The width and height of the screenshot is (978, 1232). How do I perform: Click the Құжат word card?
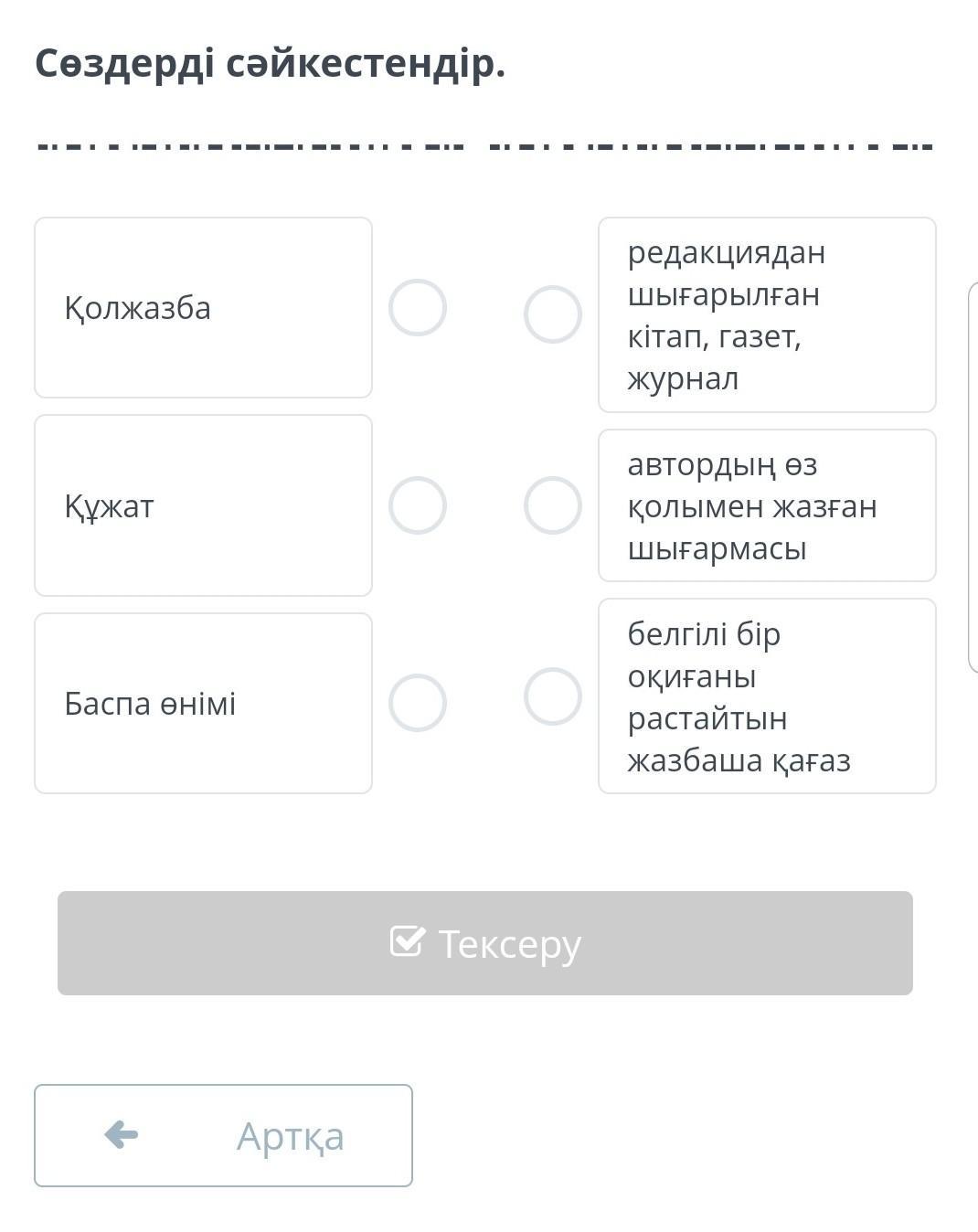pyautogui.click(x=203, y=505)
